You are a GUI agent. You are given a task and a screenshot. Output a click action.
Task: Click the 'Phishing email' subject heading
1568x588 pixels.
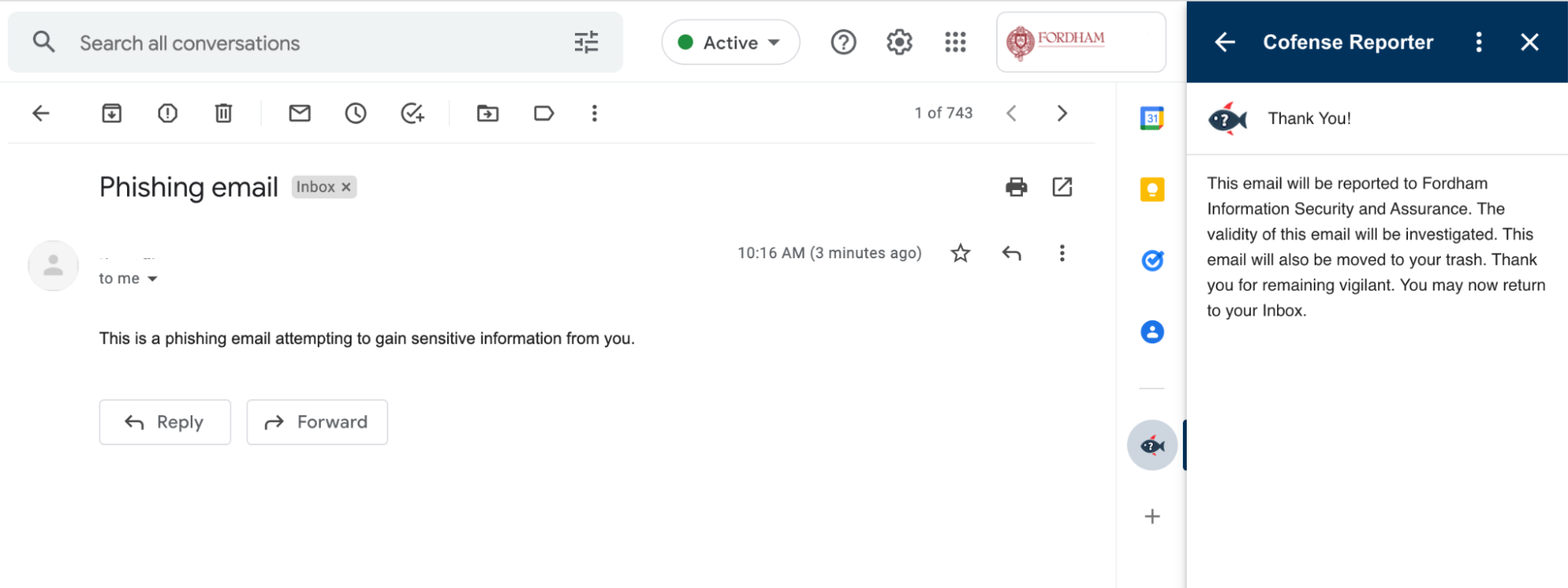[189, 187]
